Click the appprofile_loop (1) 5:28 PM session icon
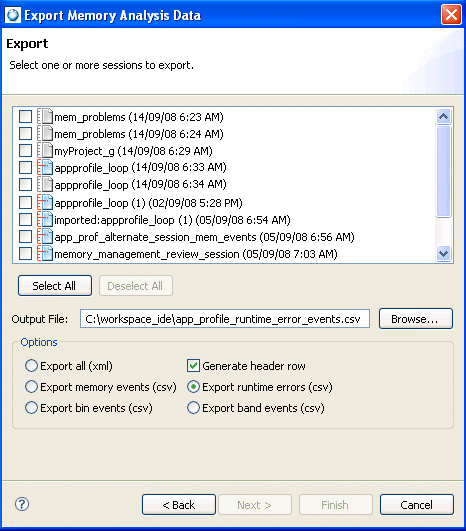 point(45,203)
